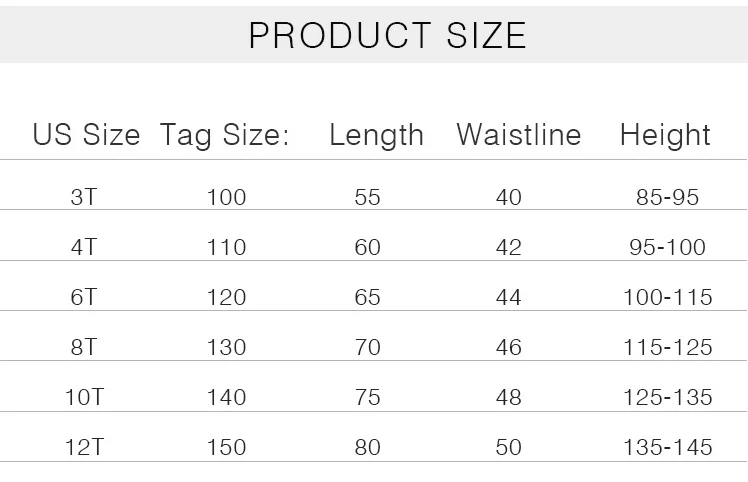Click the 6T size cell
748x482 pixels.
point(84,297)
